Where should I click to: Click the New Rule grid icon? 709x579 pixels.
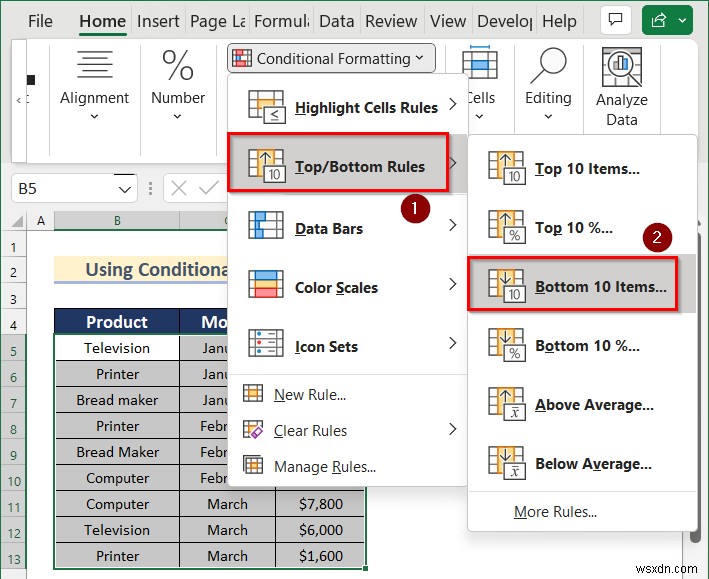click(253, 393)
